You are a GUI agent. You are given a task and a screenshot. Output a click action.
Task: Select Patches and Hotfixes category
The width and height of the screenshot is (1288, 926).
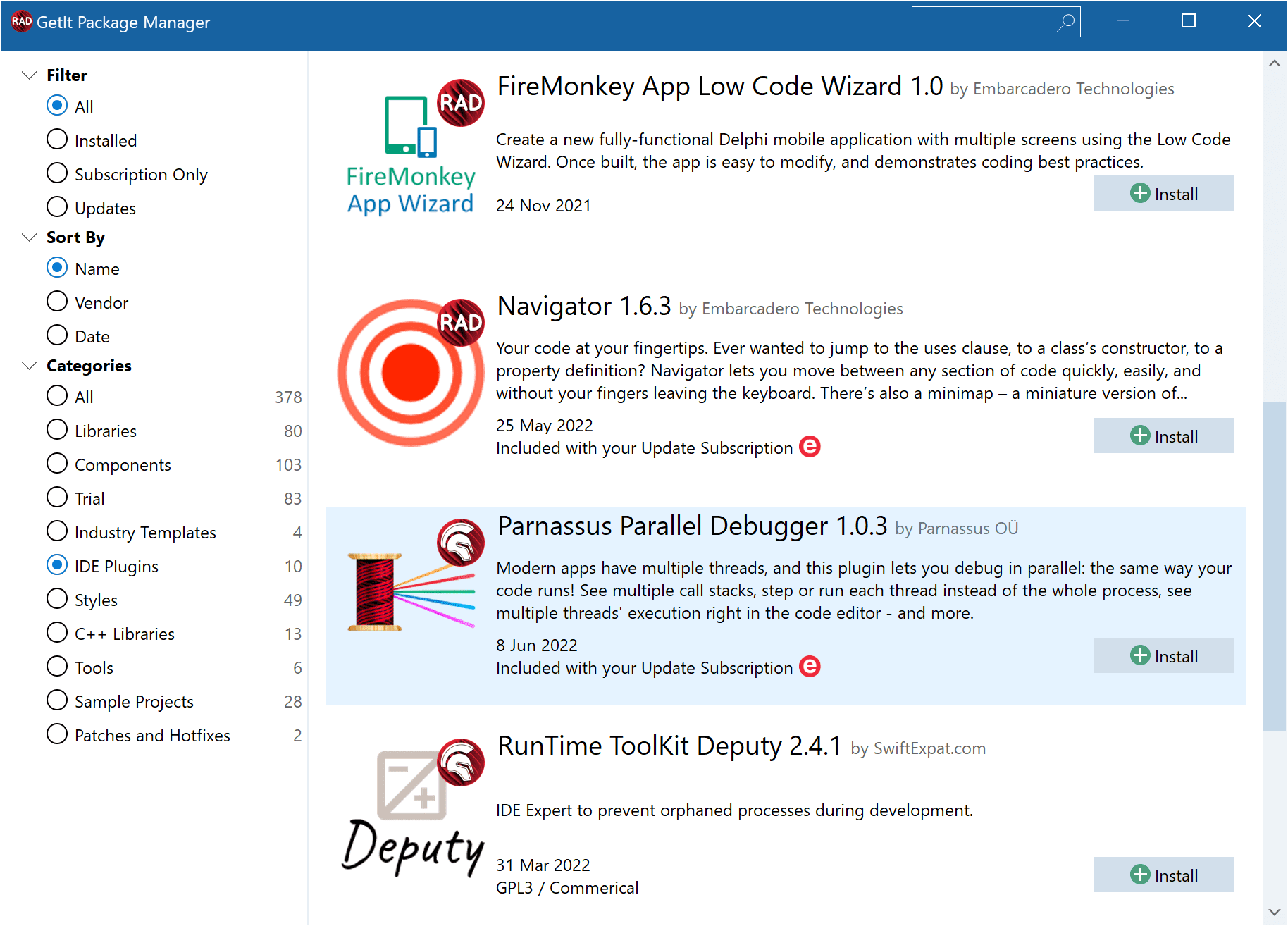pos(57,734)
